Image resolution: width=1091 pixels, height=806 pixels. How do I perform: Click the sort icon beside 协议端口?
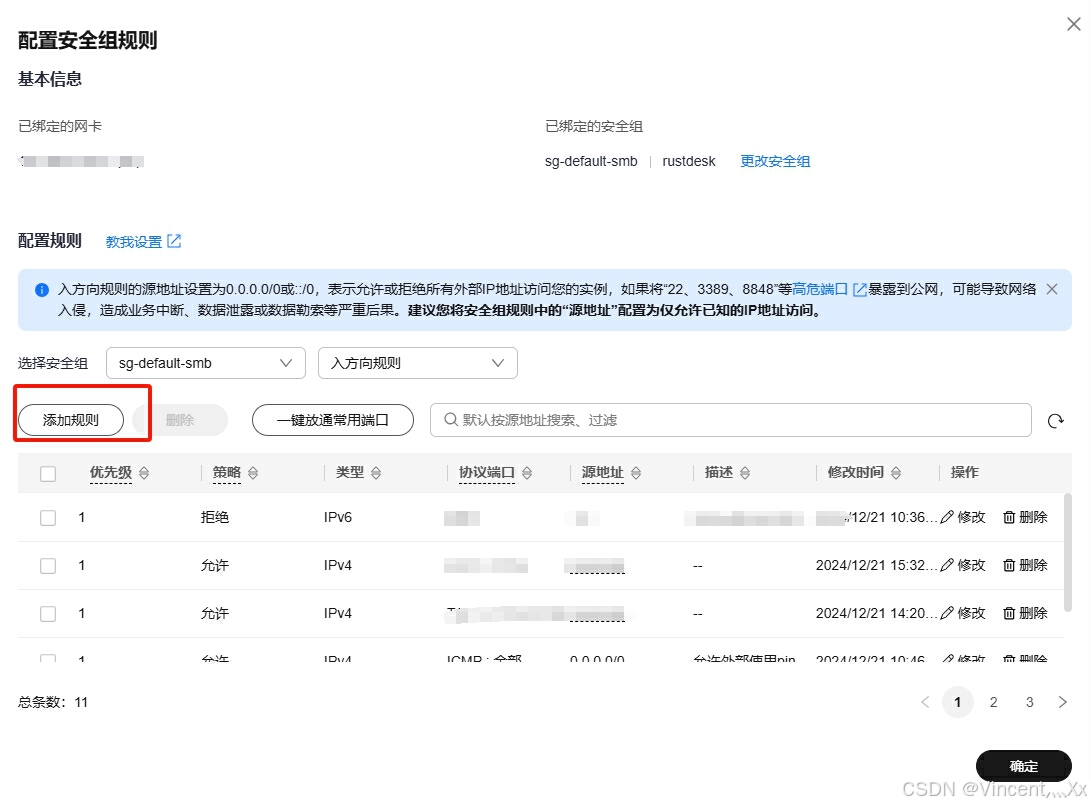pos(527,473)
